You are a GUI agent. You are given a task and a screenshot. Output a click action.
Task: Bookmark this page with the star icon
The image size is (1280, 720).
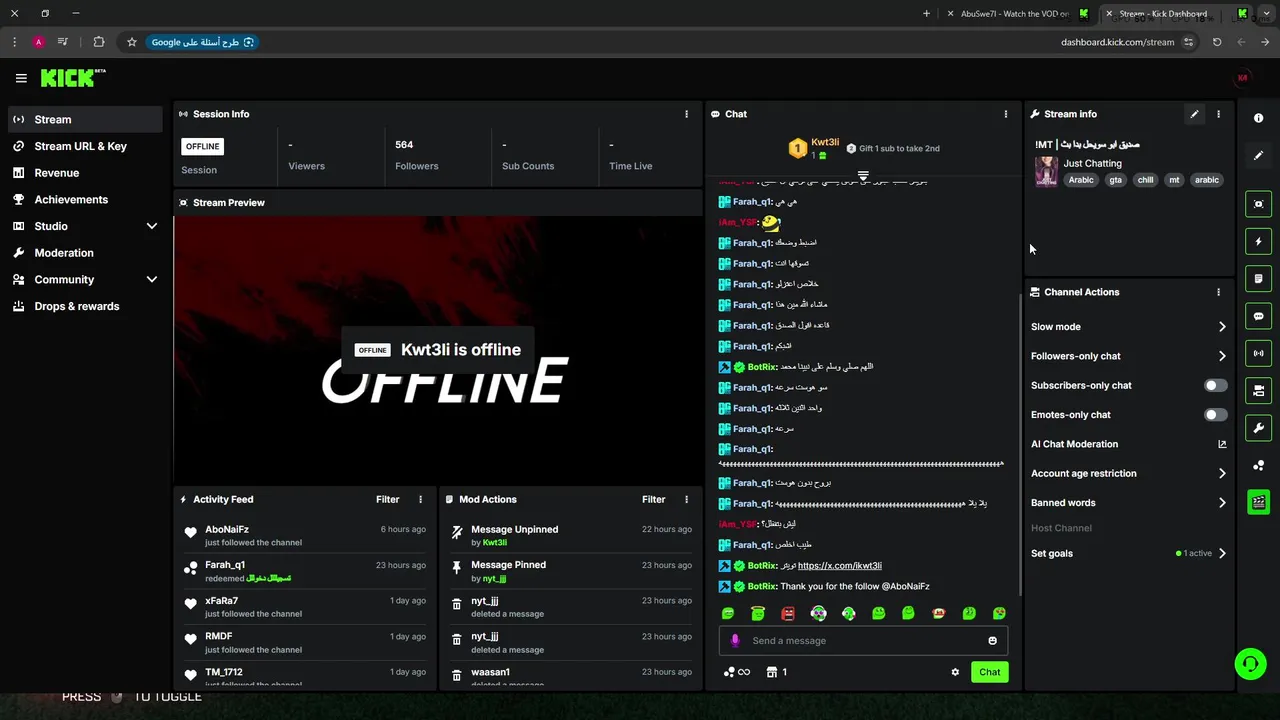(131, 42)
